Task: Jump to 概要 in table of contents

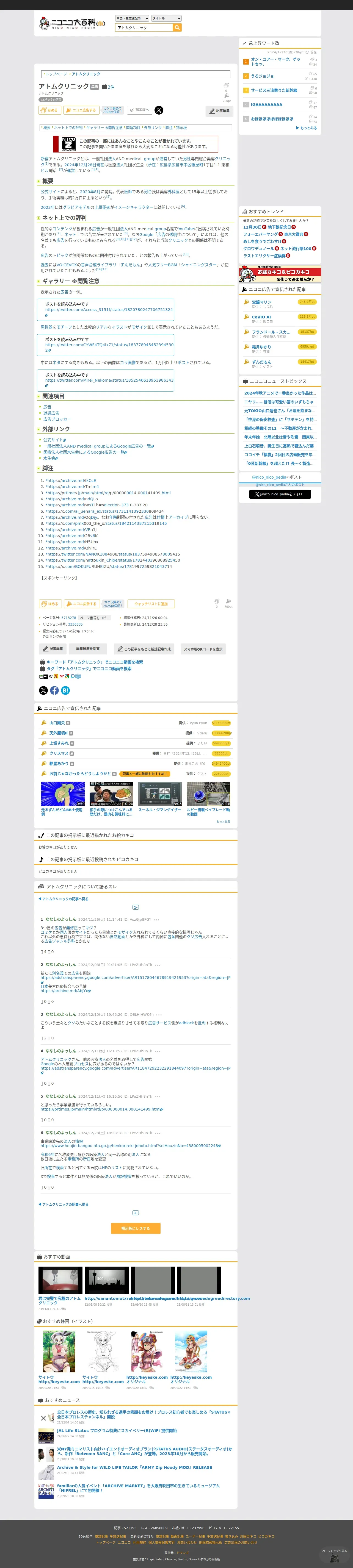Action: (47, 128)
